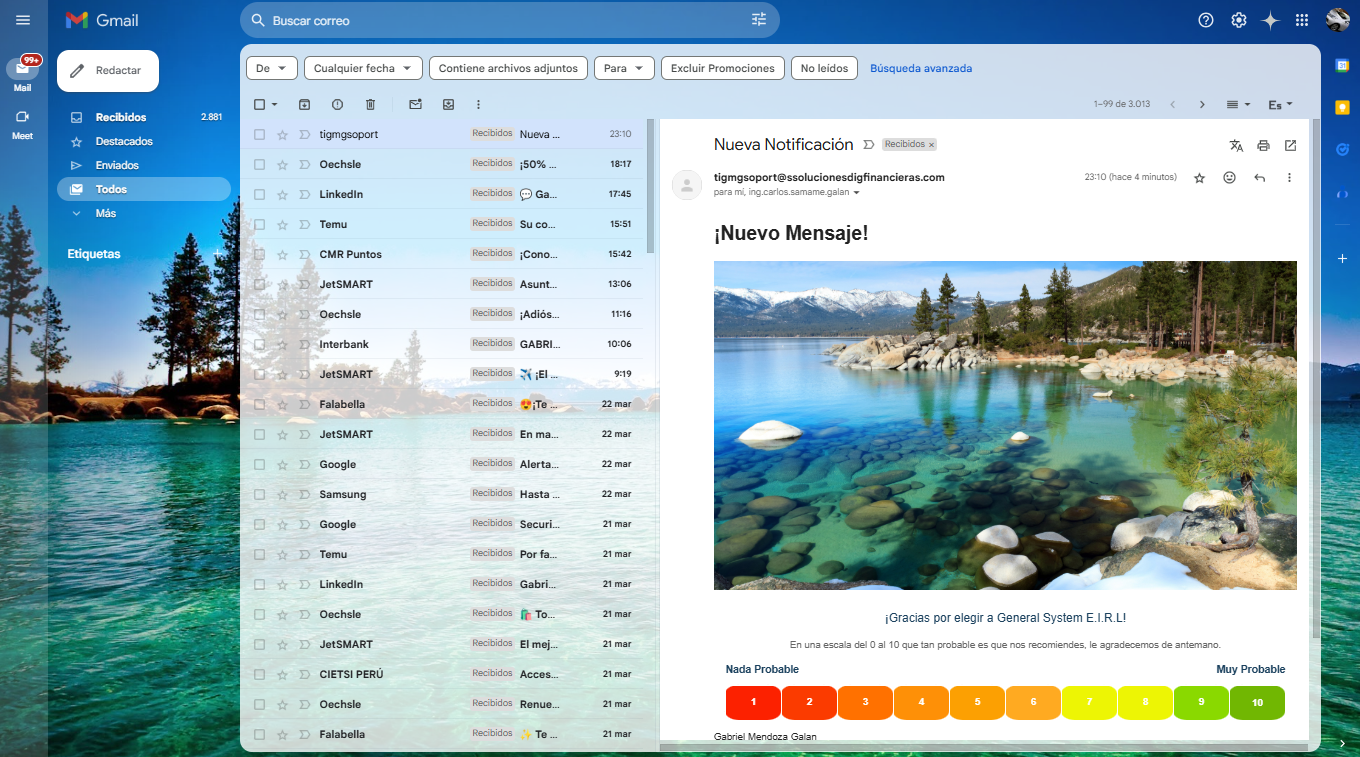Image resolution: width=1360 pixels, height=757 pixels.
Task: Open the Destacados folder
Action: [x=124, y=141]
